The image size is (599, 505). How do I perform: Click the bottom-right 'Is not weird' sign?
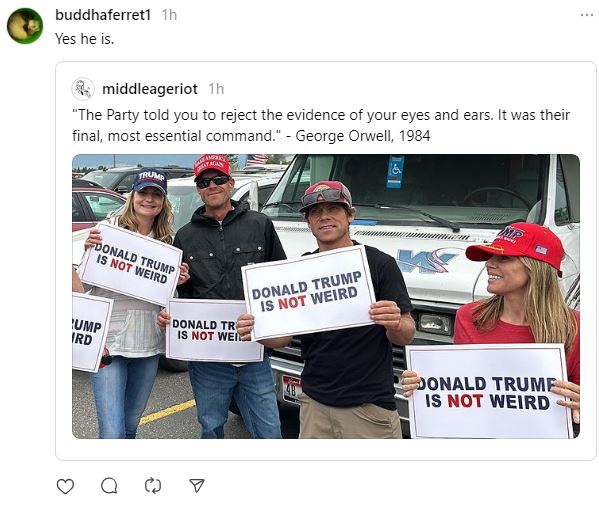click(489, 392)
